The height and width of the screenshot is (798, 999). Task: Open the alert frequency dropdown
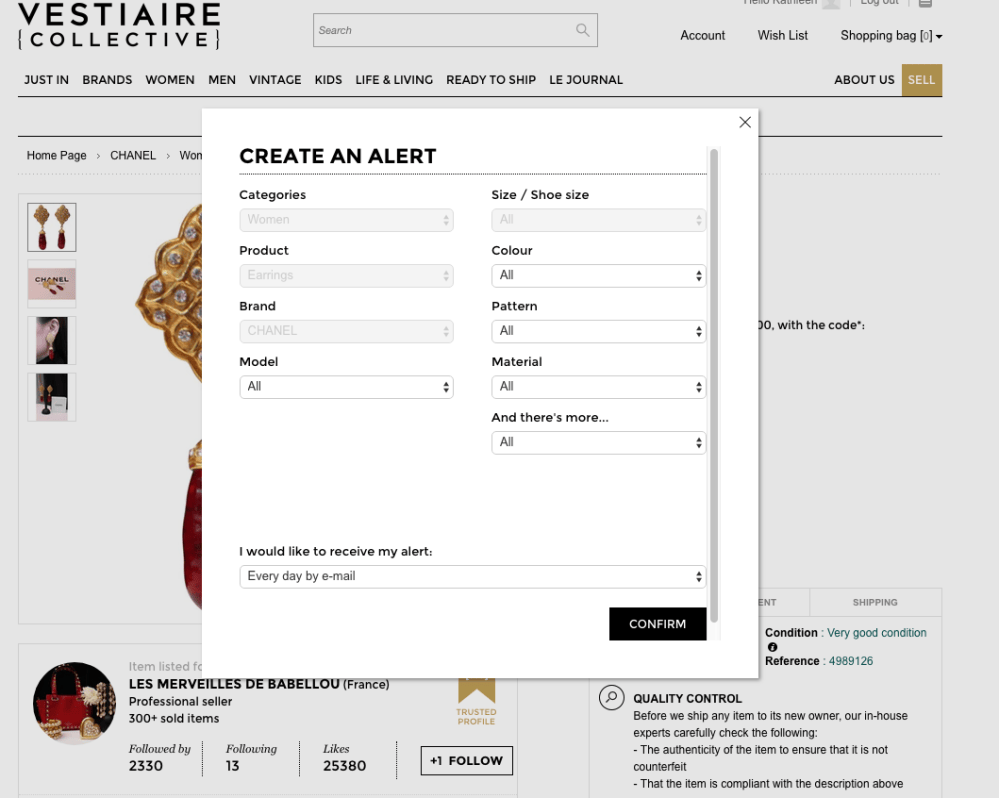[472, 576]
